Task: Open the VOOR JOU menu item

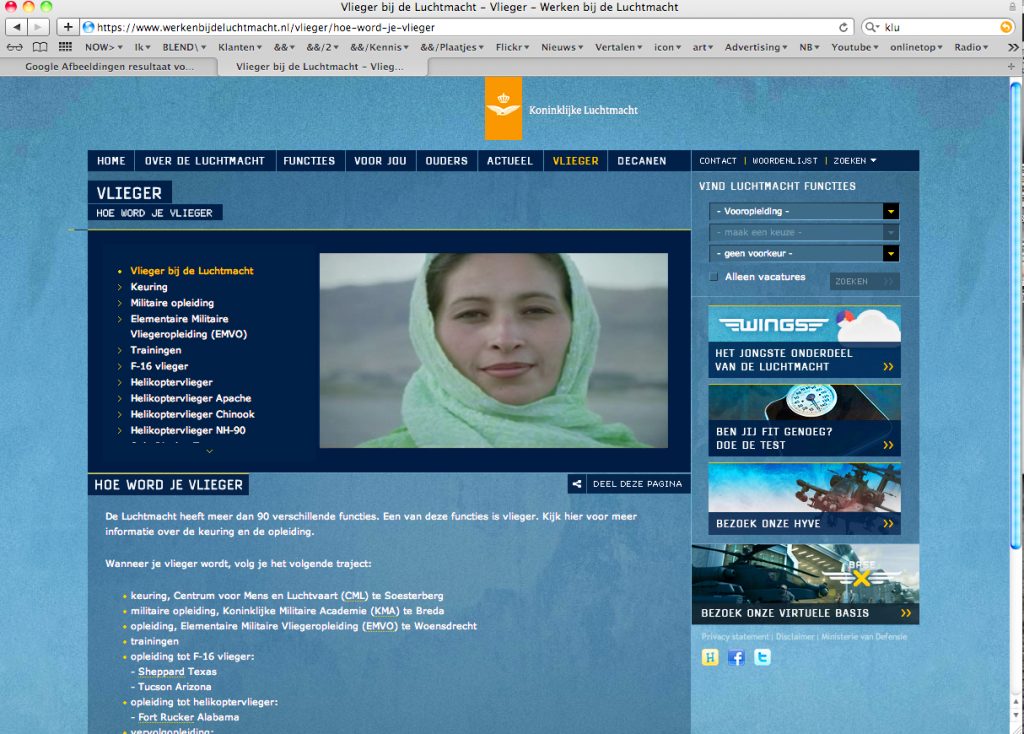Action: 380,161
